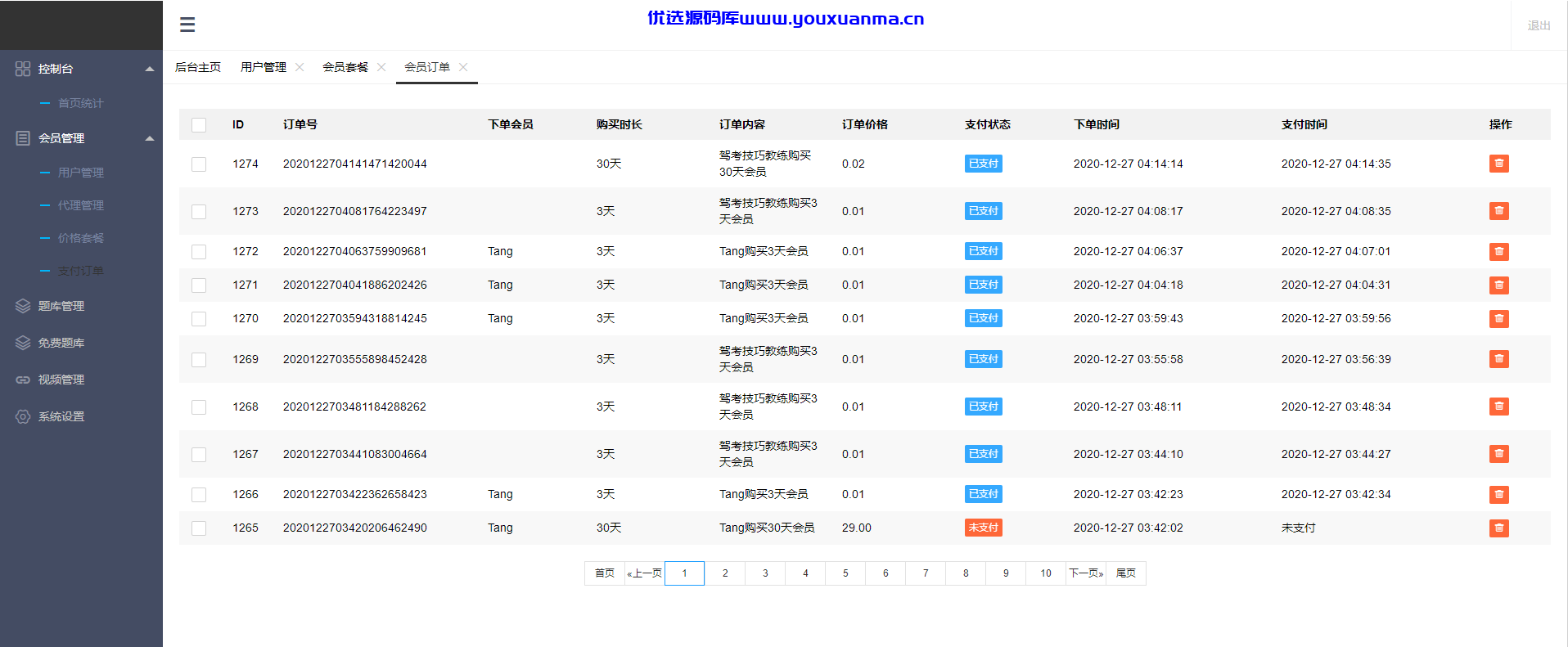
Task: Open 价格套餐 in the sidebar
Action: (x=80, y=238)
